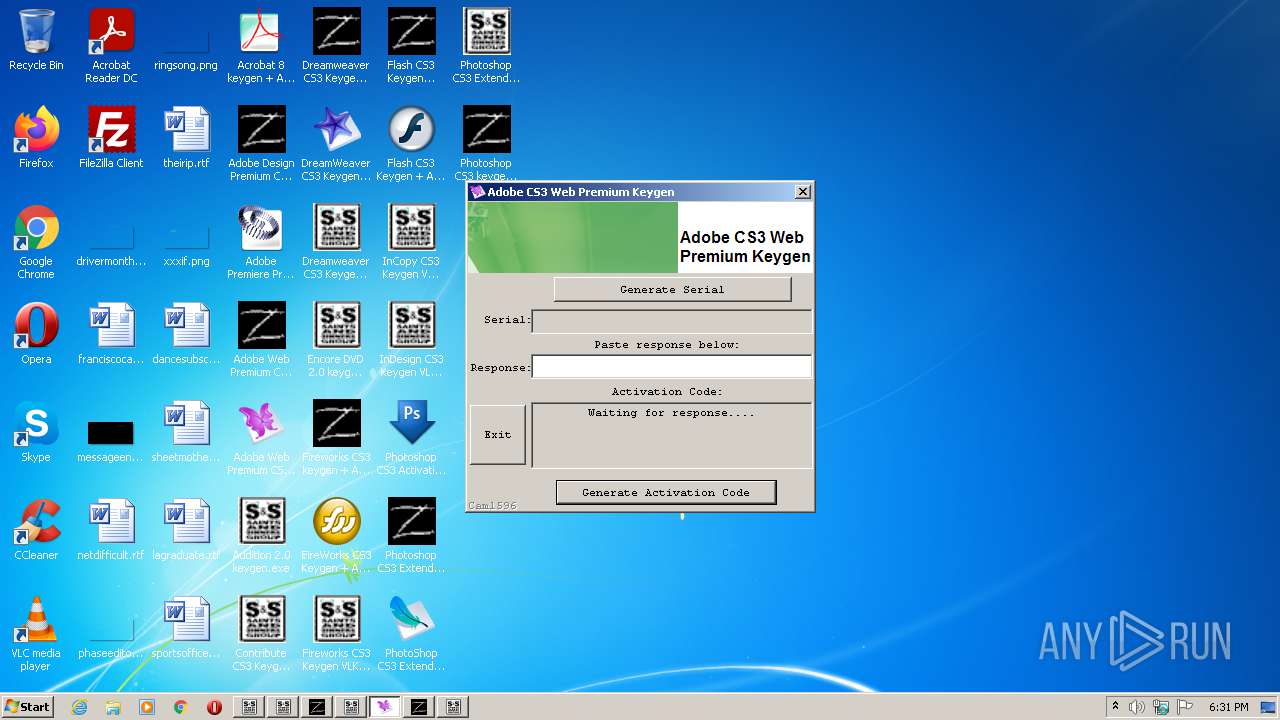Click the keygen title bar butterfly icon
Viewport: 1280px width, 720px height.
(x=478, y=192)
